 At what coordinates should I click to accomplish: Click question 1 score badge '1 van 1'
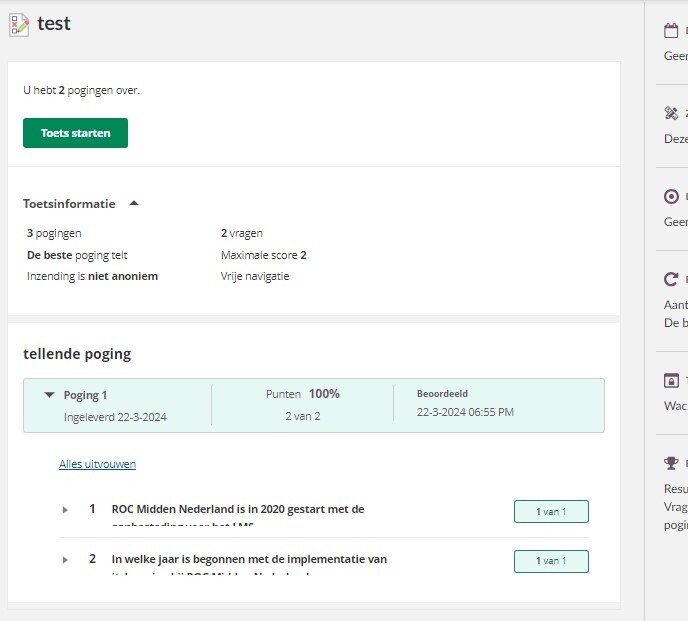click(x=551, y=511)
